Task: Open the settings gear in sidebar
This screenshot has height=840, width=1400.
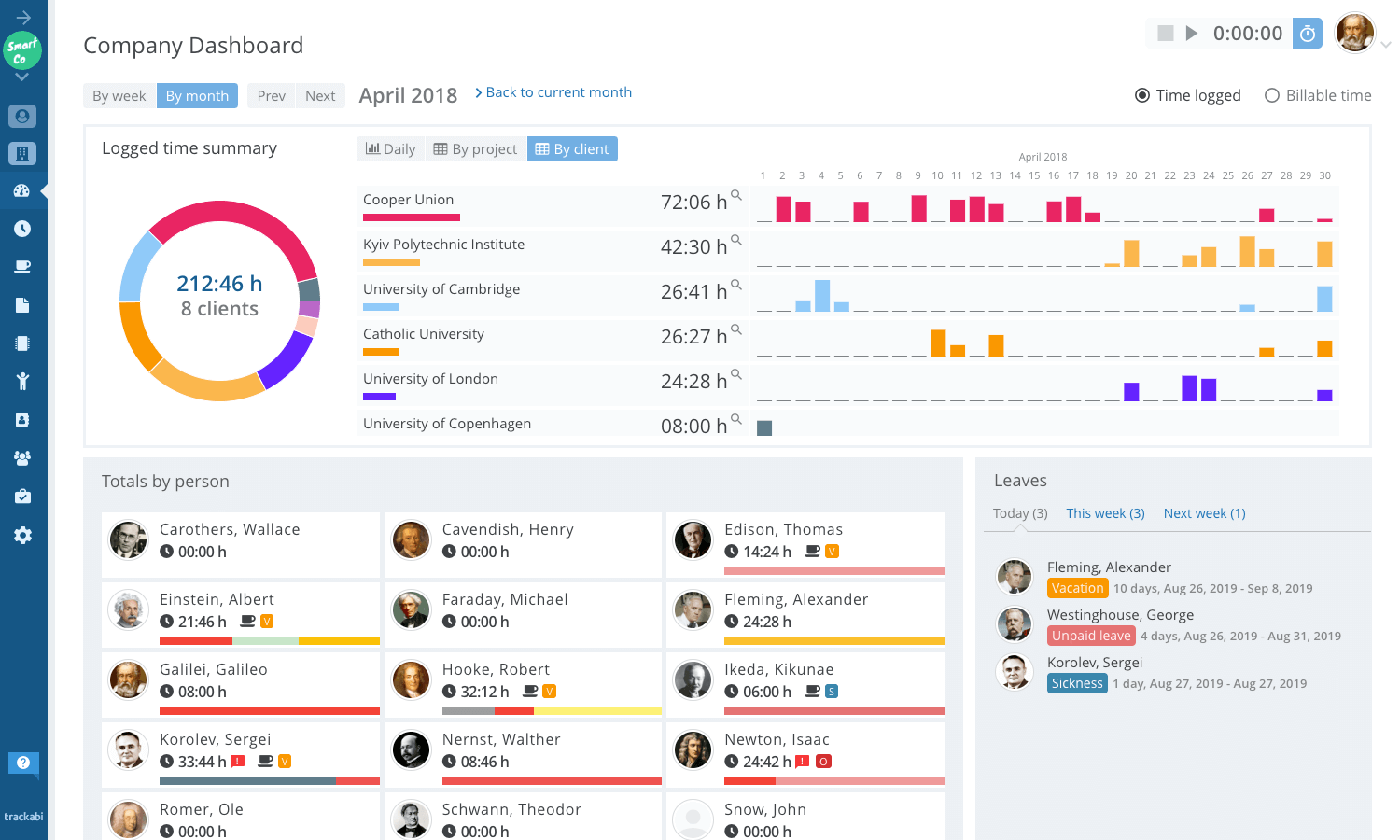Action: (x=22, y=535)
